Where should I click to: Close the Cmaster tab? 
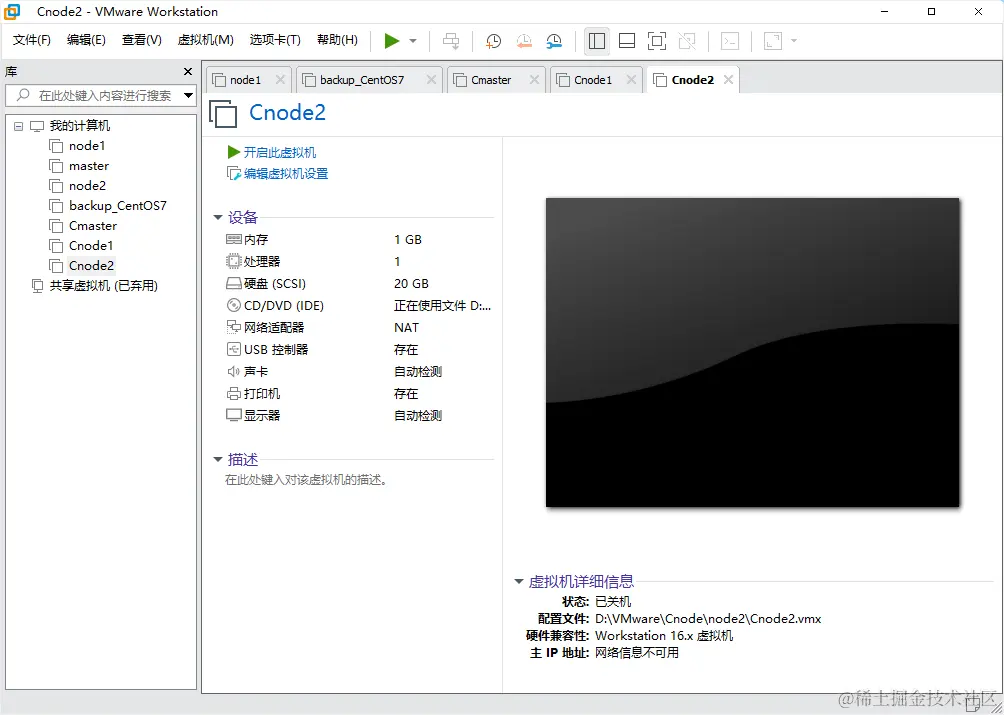click(535, 80)
